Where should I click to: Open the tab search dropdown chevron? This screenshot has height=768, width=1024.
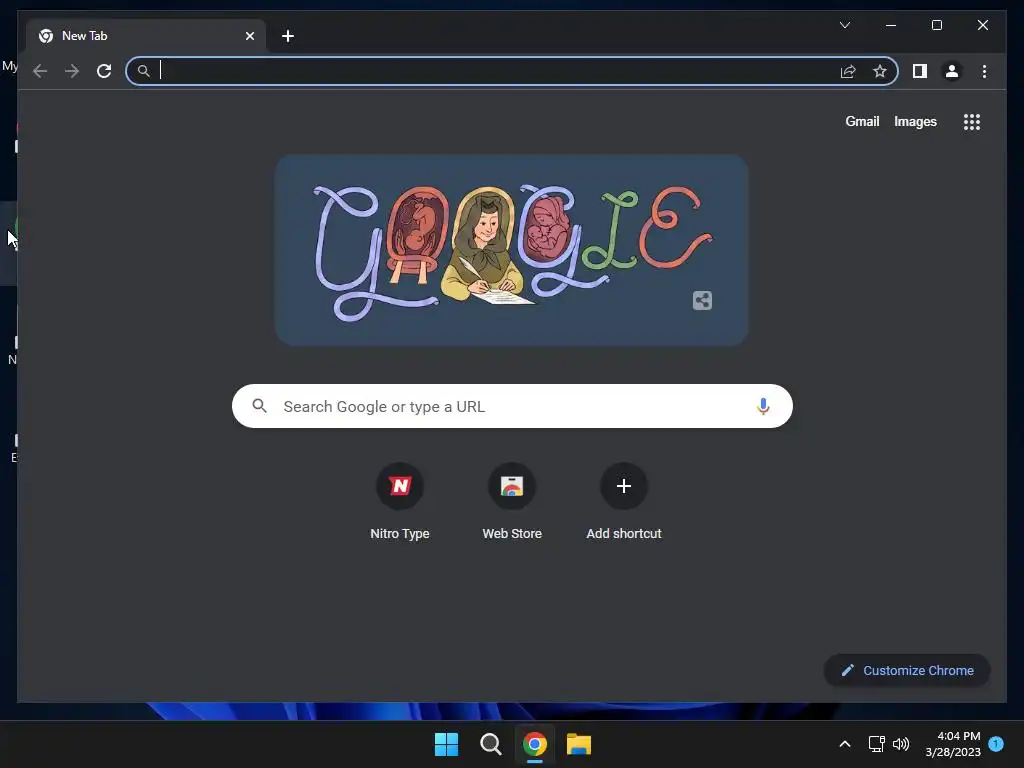click(x=844, y=25)
